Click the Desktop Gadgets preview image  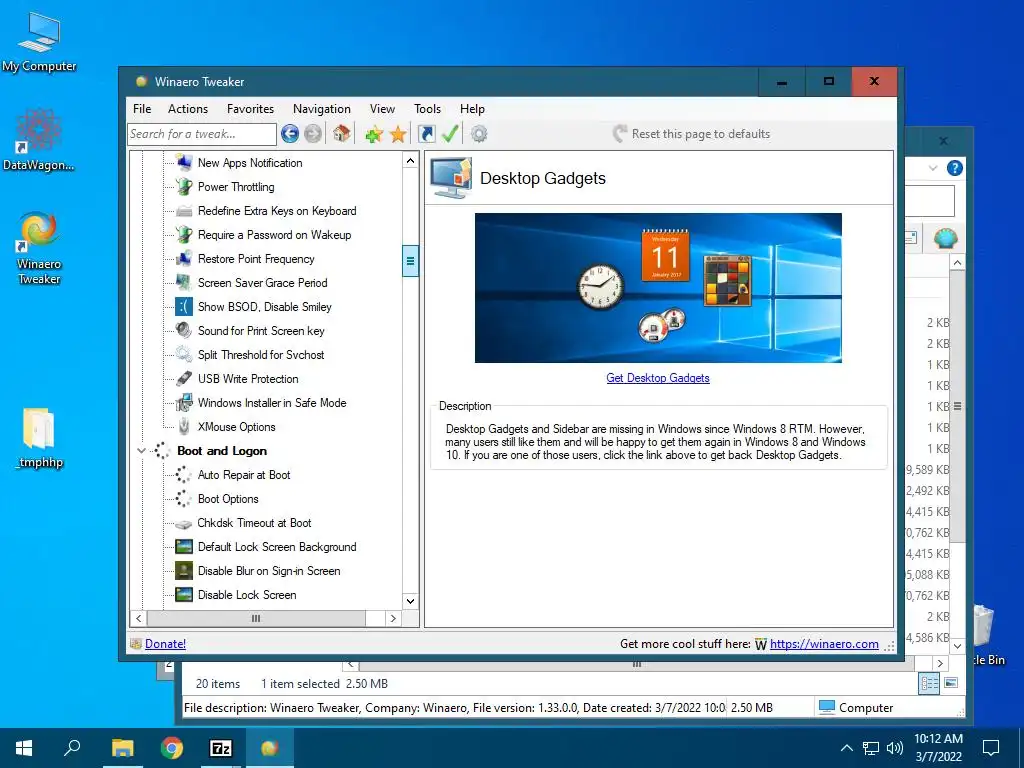tap(658, 288)
